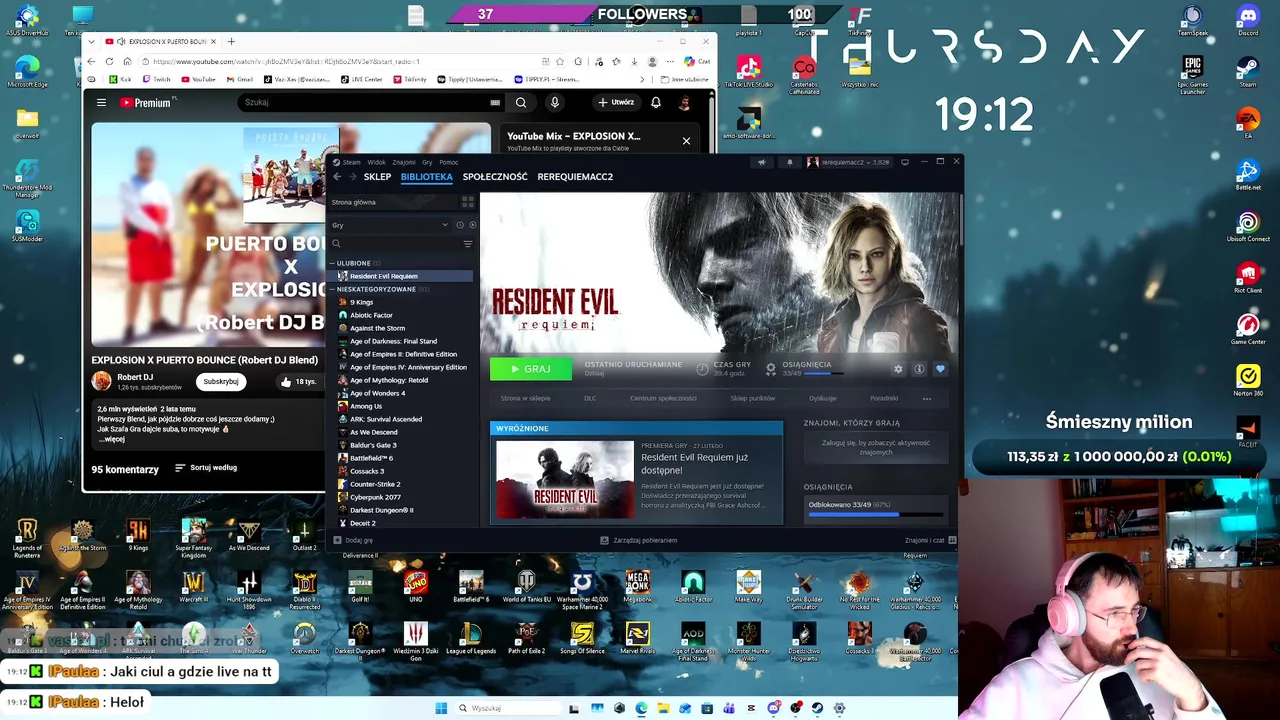The width and height of the screenshot is (1280, 720).
Task: Click the YouTube Utwórz create button
Action: coord(616,102)
